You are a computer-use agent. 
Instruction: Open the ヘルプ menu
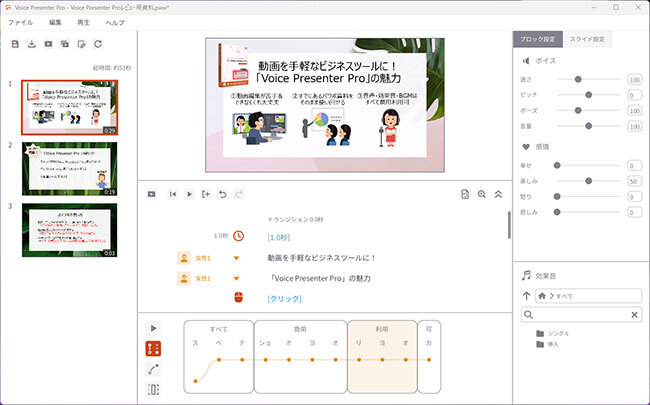(x=115, y=21)
